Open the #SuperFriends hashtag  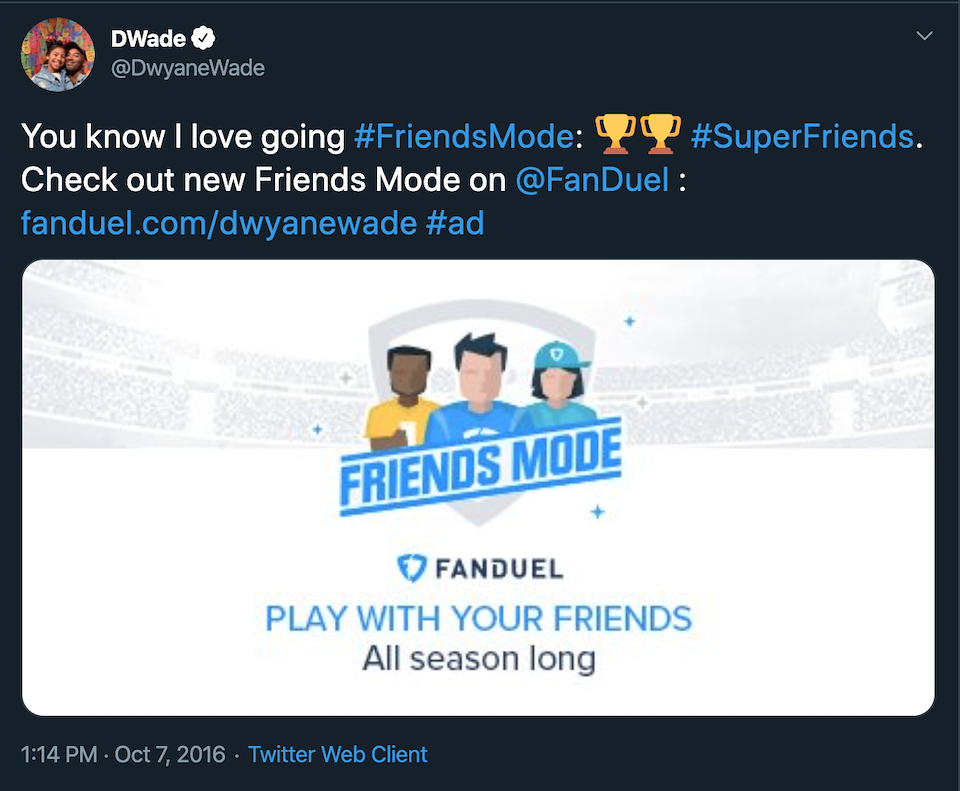click(x=801, y=136)
